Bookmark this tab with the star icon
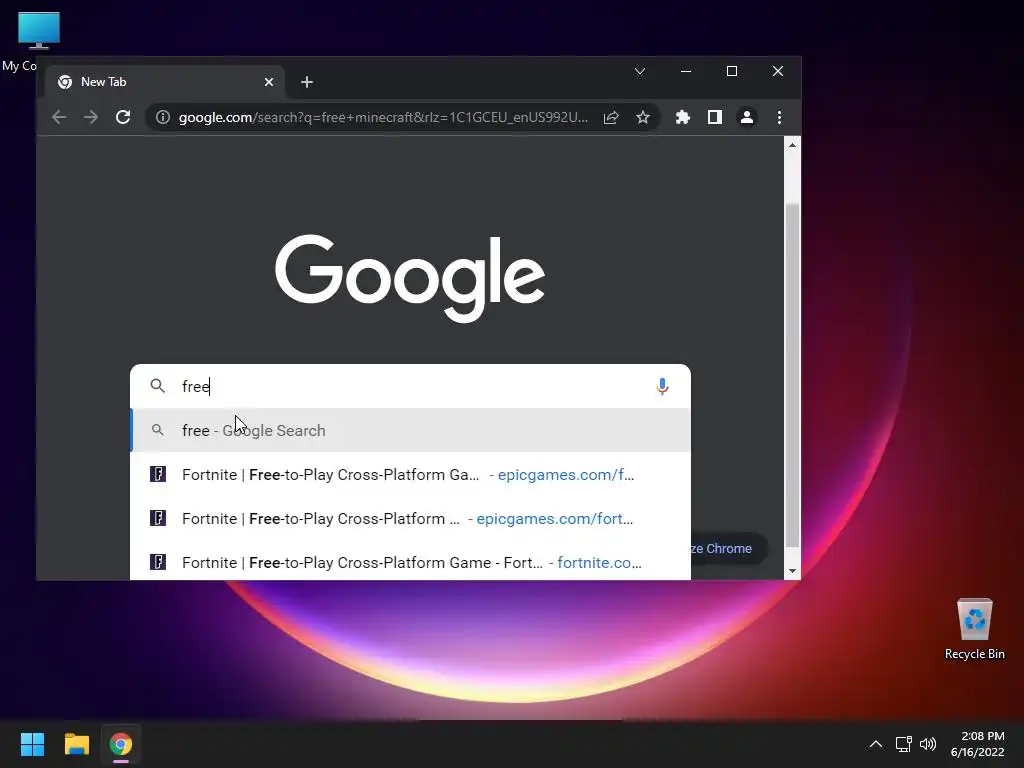The image size is (1024, 768). point(643,118)
